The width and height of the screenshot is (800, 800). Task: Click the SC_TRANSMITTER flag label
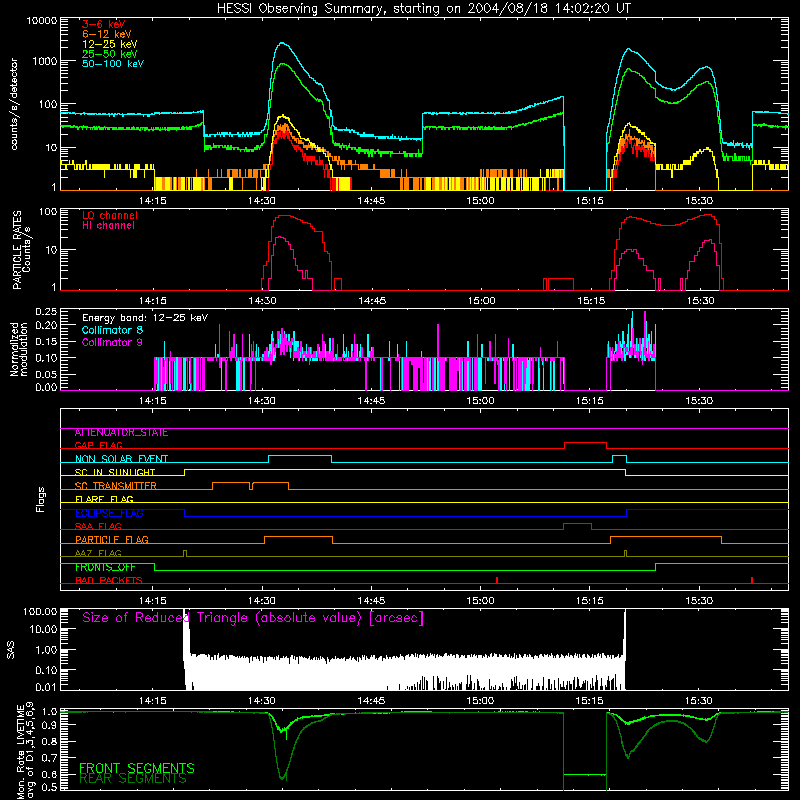(115, 486)
